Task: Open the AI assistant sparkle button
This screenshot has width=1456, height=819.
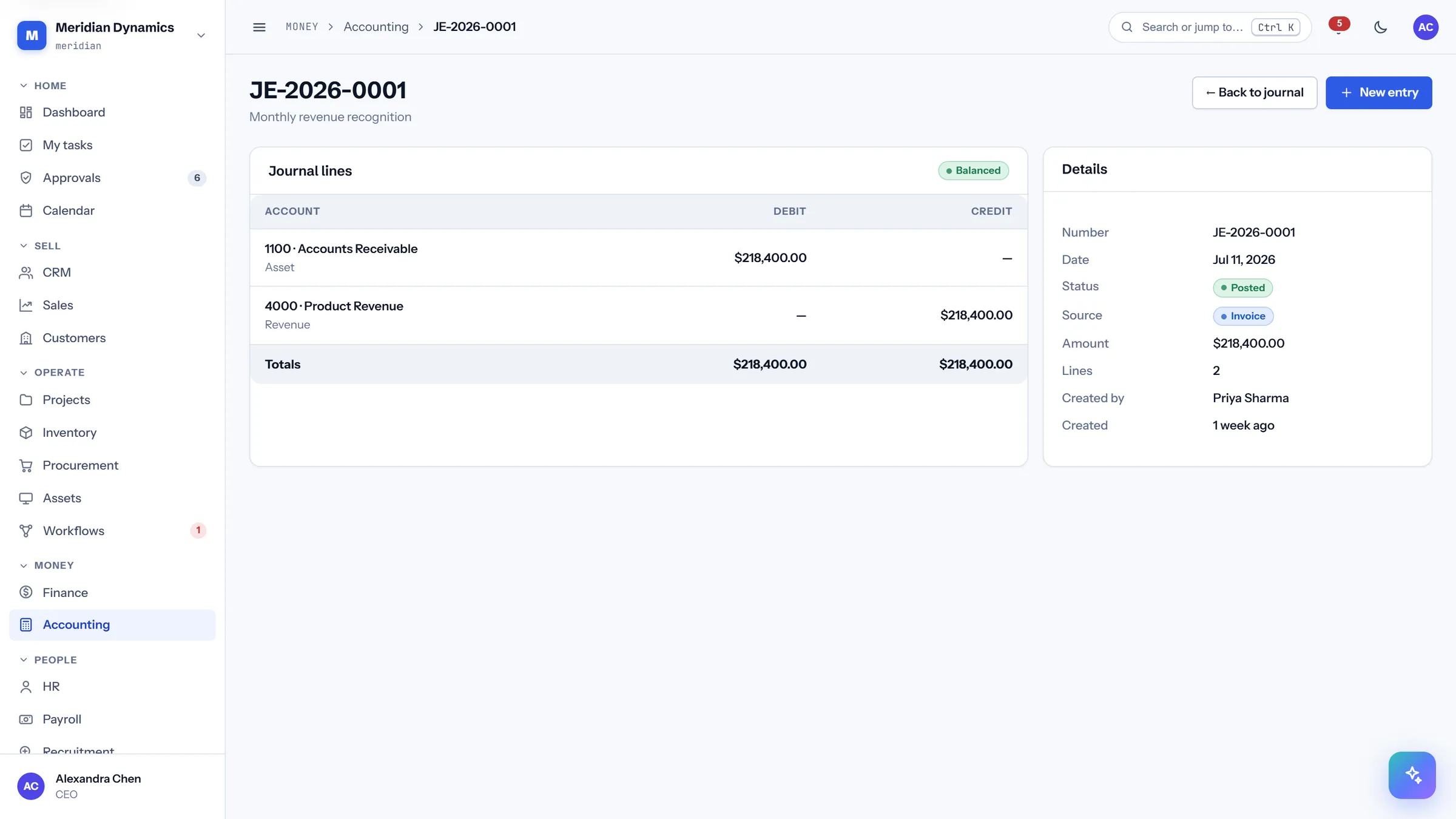Action: click(1412, 775)
